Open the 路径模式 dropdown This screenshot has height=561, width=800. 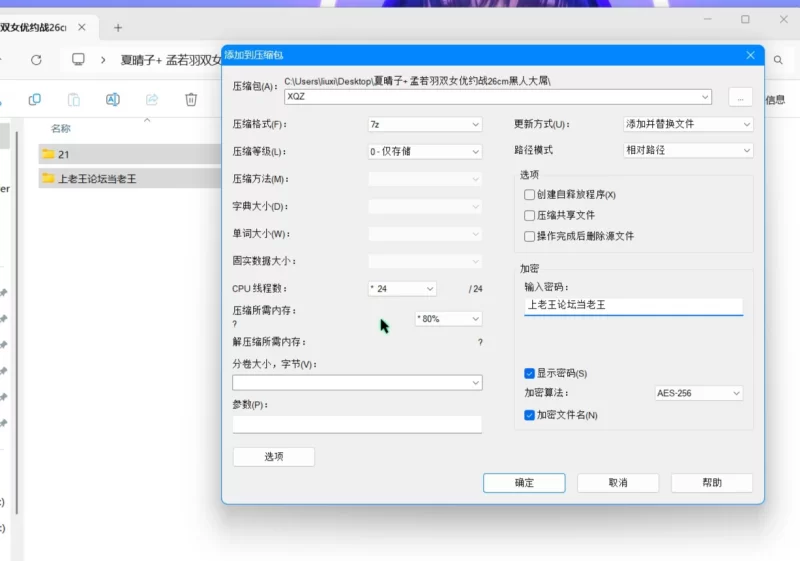[688, 150]
